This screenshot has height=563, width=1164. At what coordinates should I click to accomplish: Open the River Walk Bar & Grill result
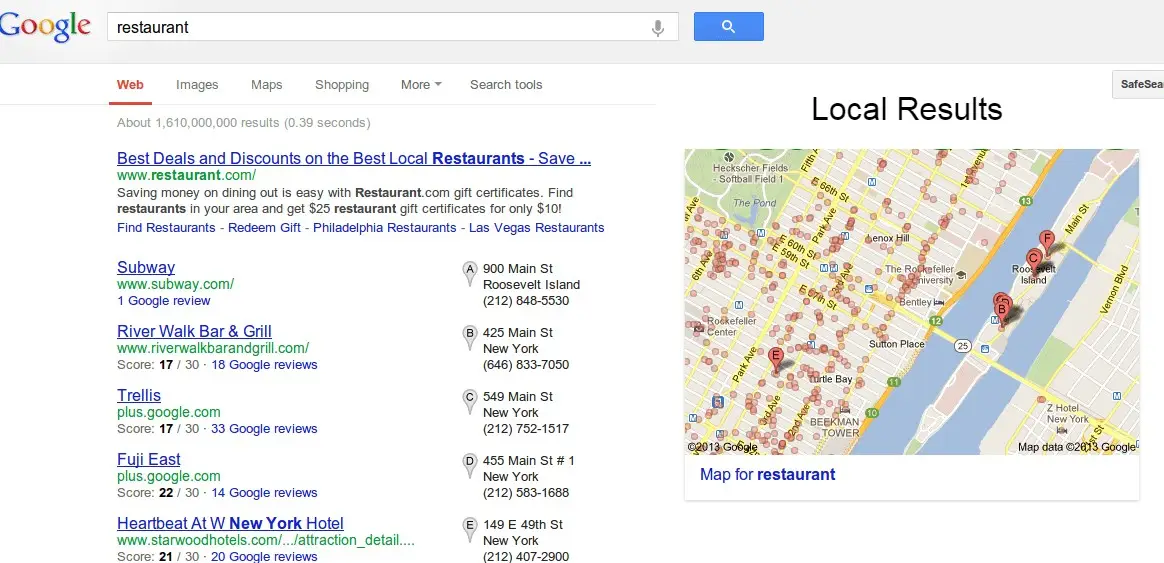(194, 331)
